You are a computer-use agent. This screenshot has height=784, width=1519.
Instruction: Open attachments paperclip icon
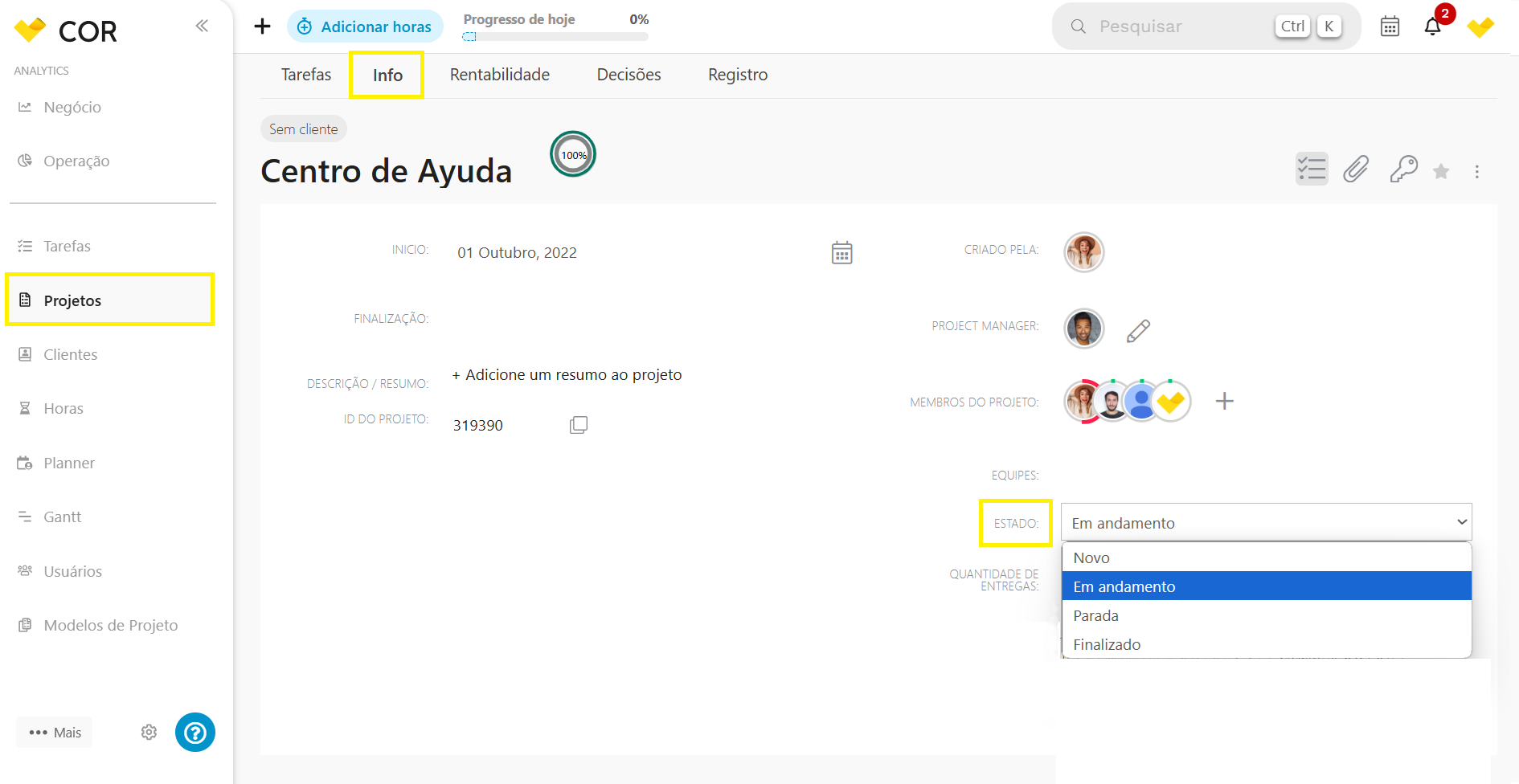[1356, 169]
